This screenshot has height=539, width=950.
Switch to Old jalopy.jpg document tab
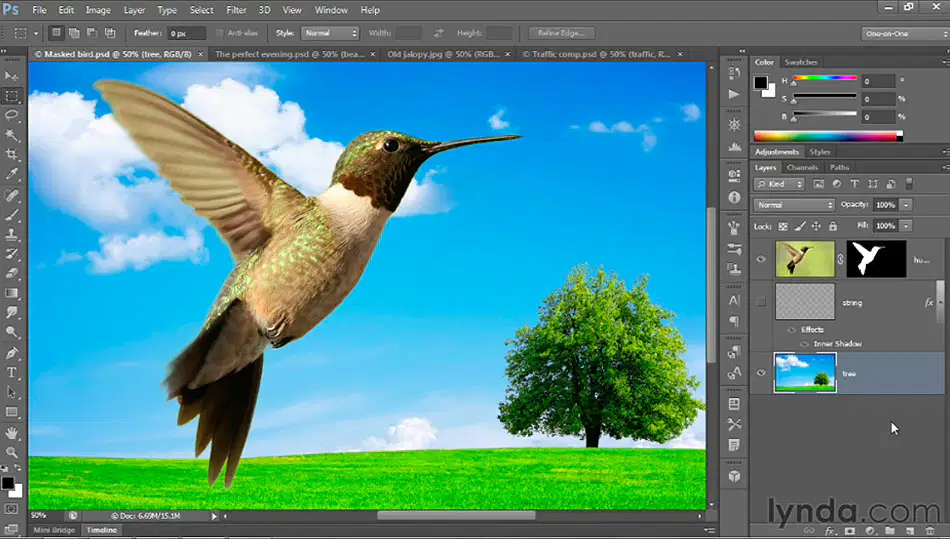(x=443, y=55)
